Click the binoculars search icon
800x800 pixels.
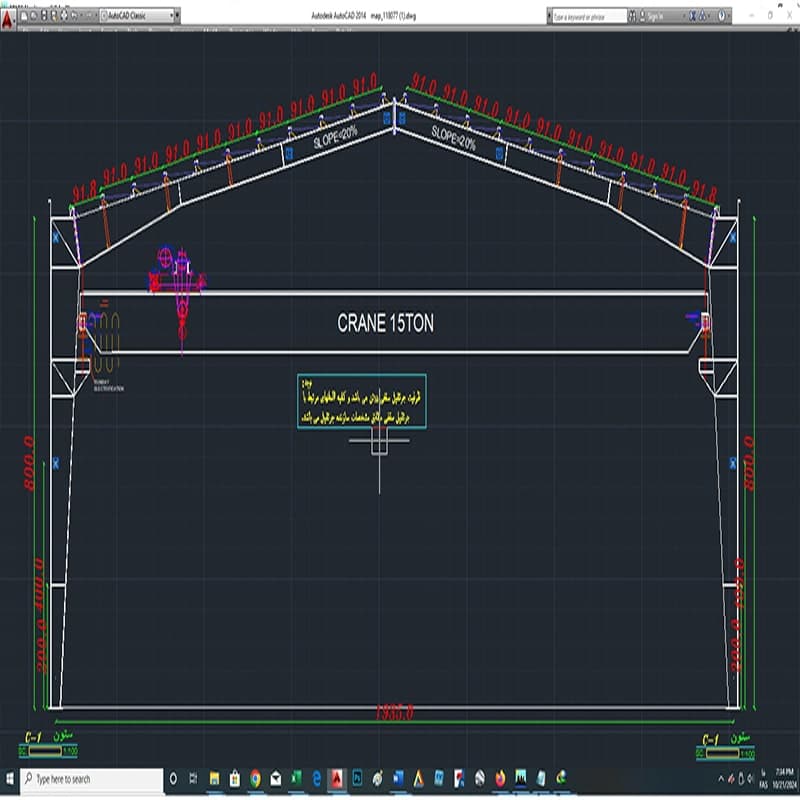pyautogui.click(x=632, y=17)
